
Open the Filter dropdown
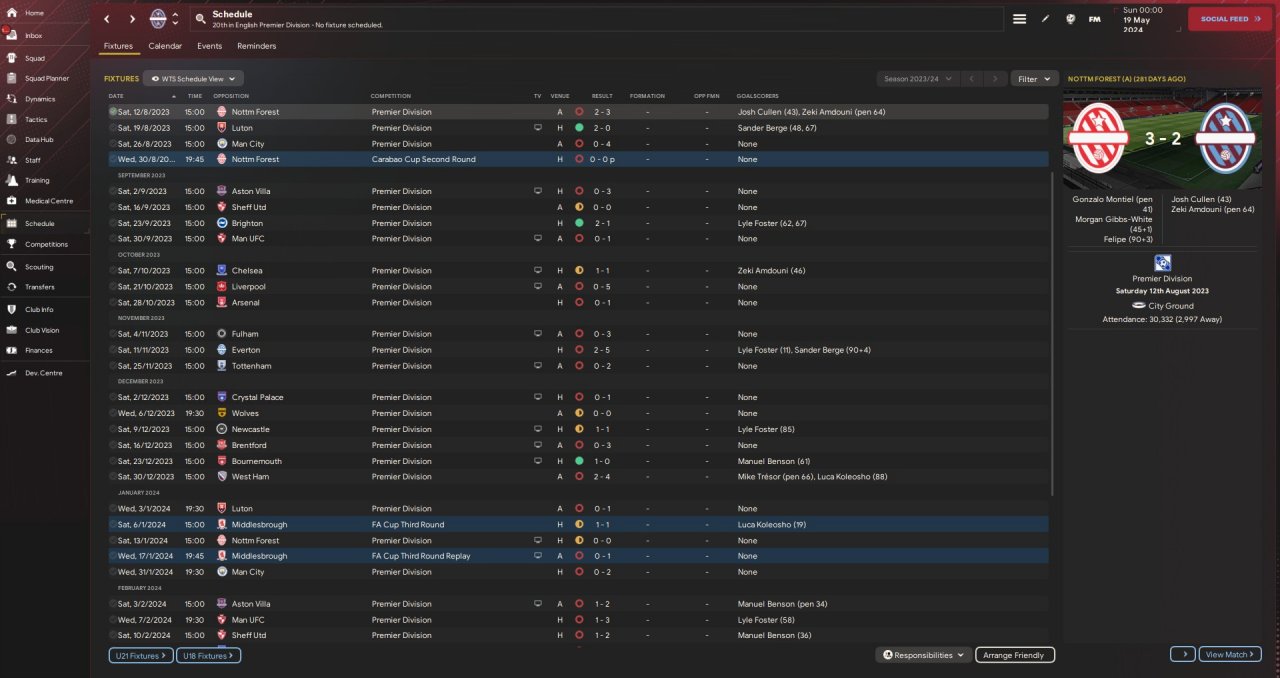[1034, 78]
